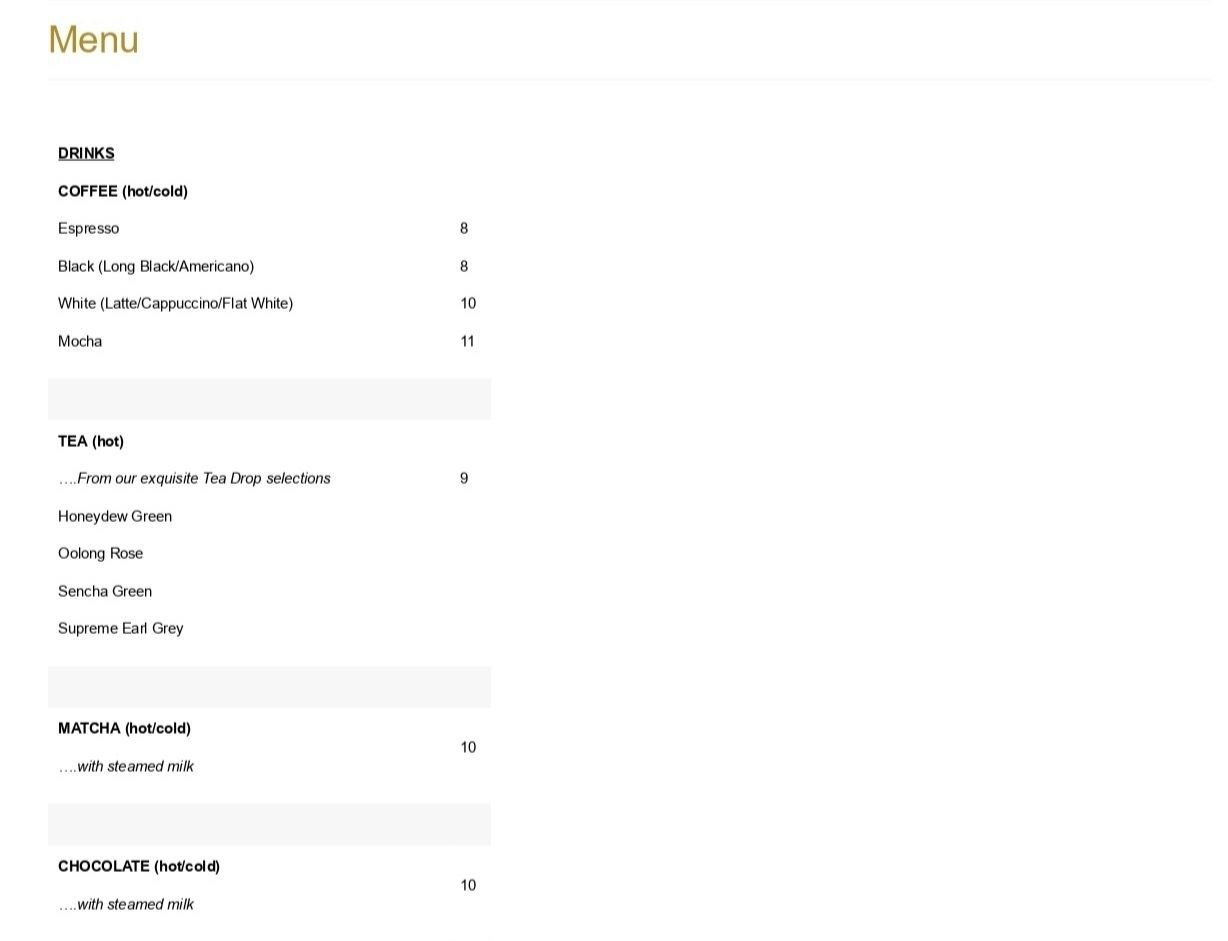
Task: Select Supreme Earl Grey tea
Action: click(121, 628)
